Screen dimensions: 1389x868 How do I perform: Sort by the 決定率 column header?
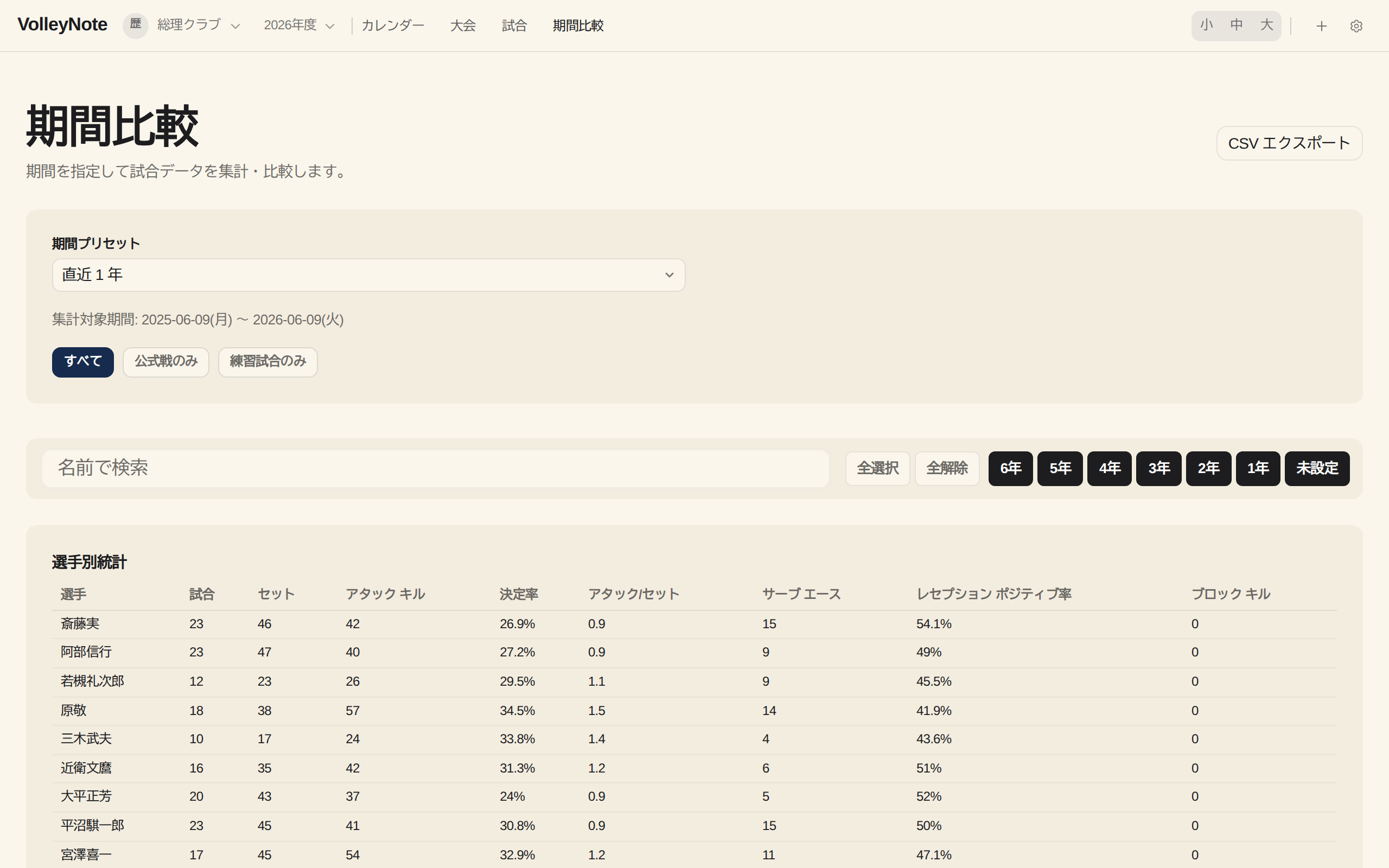pos(519,594)
